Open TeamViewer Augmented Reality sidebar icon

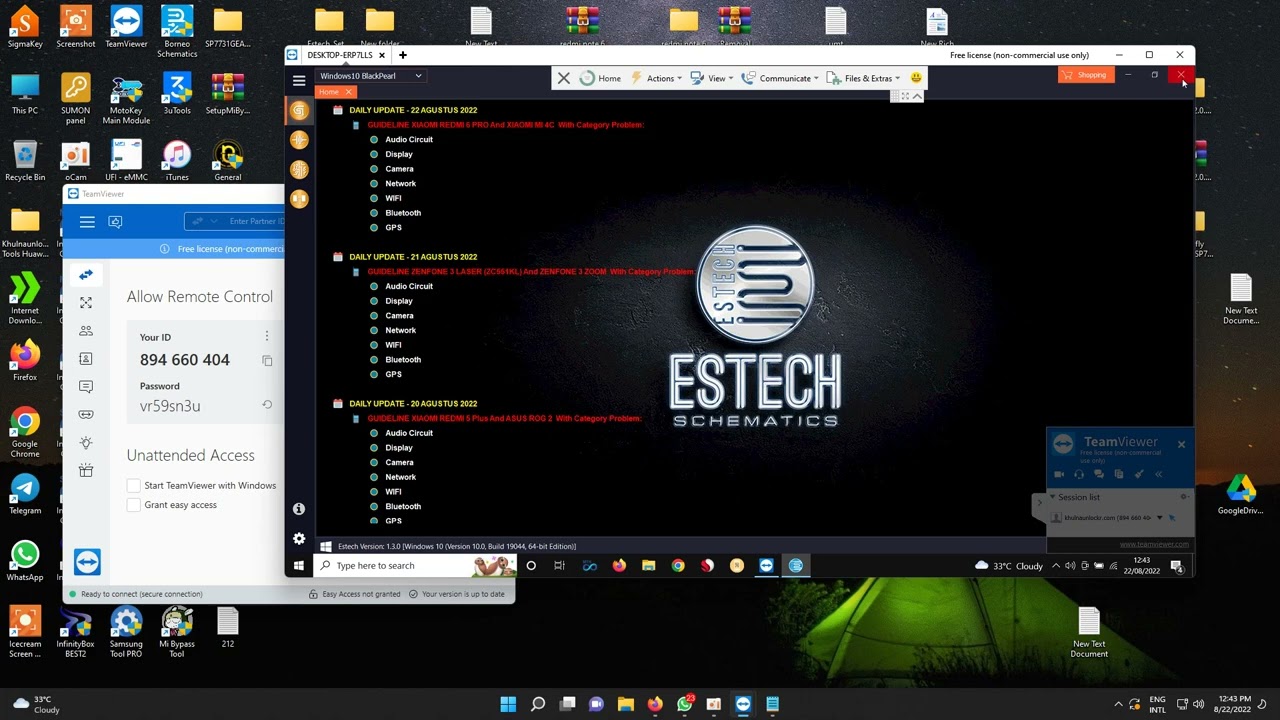point(86,414)
